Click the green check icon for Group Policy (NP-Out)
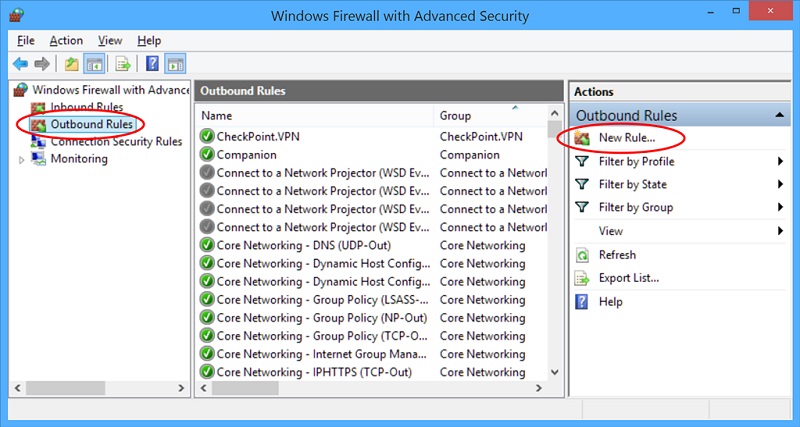 (207, 317)
